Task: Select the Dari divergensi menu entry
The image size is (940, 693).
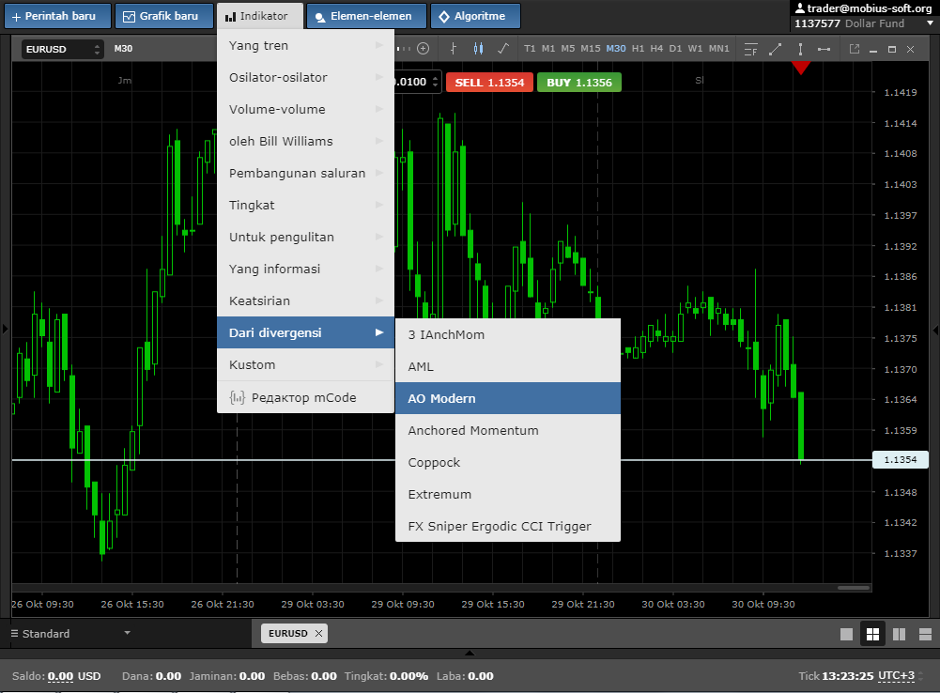Action: point(306,333)
